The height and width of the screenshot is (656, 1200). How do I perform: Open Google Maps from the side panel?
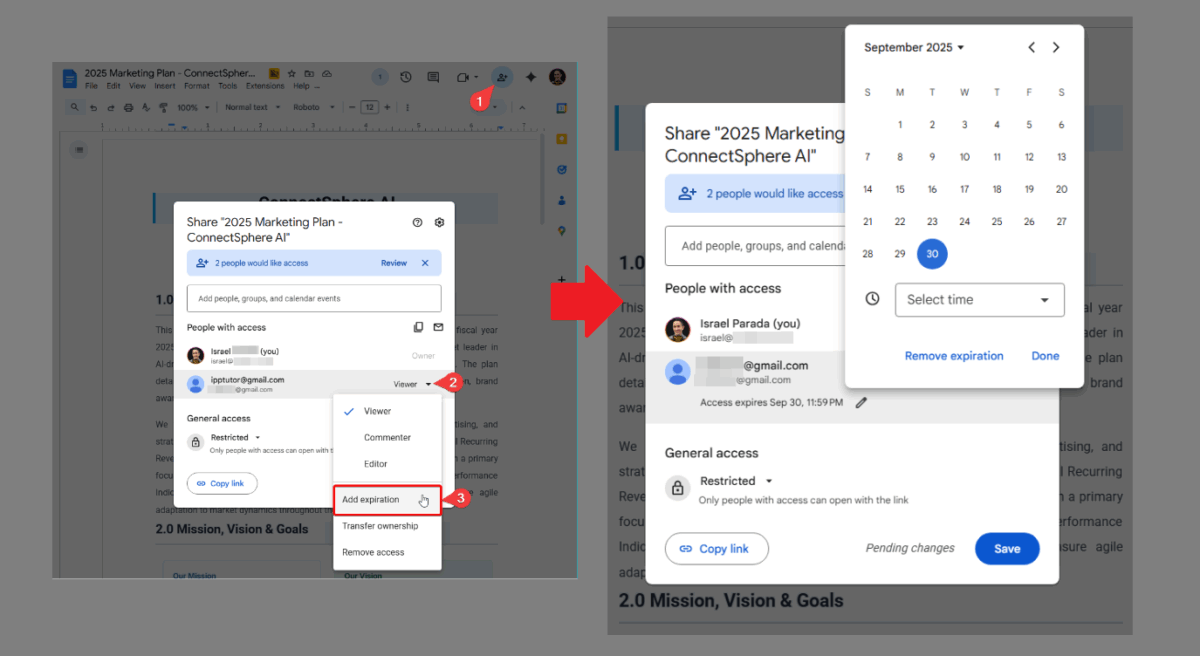pyautogui.click(x=562, y=231)
